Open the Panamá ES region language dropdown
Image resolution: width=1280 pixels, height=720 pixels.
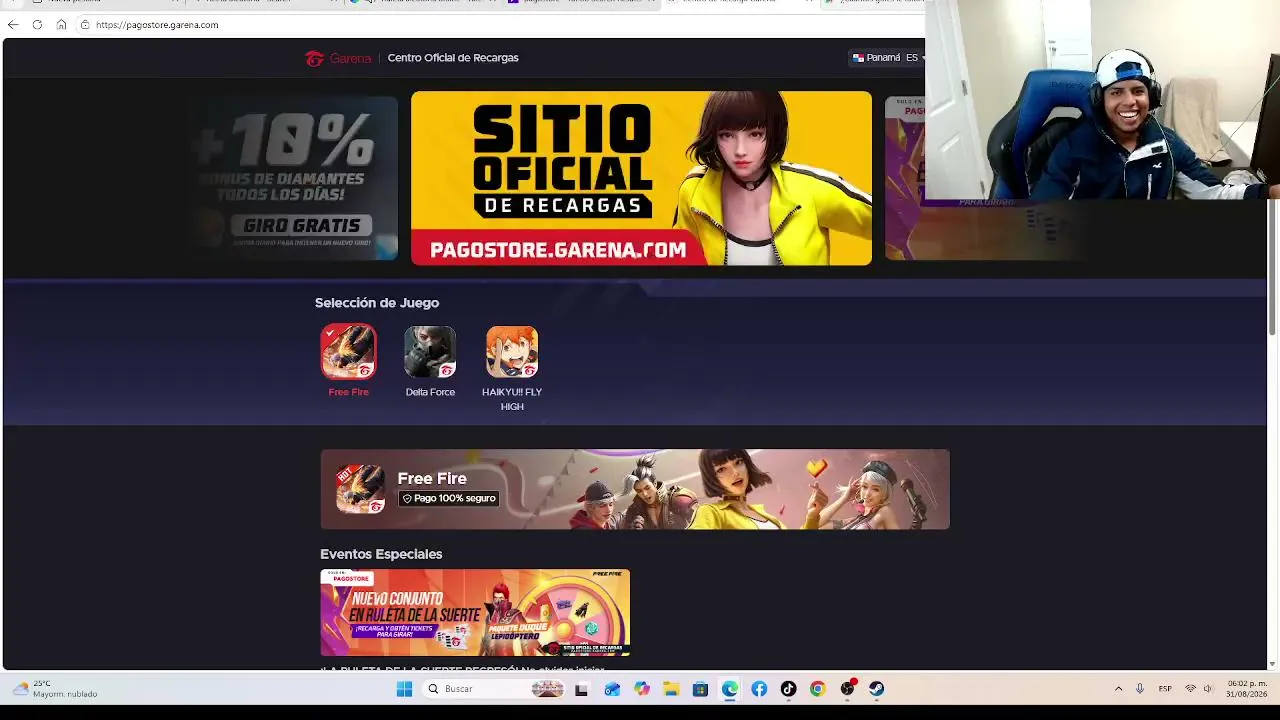point(887,58)
